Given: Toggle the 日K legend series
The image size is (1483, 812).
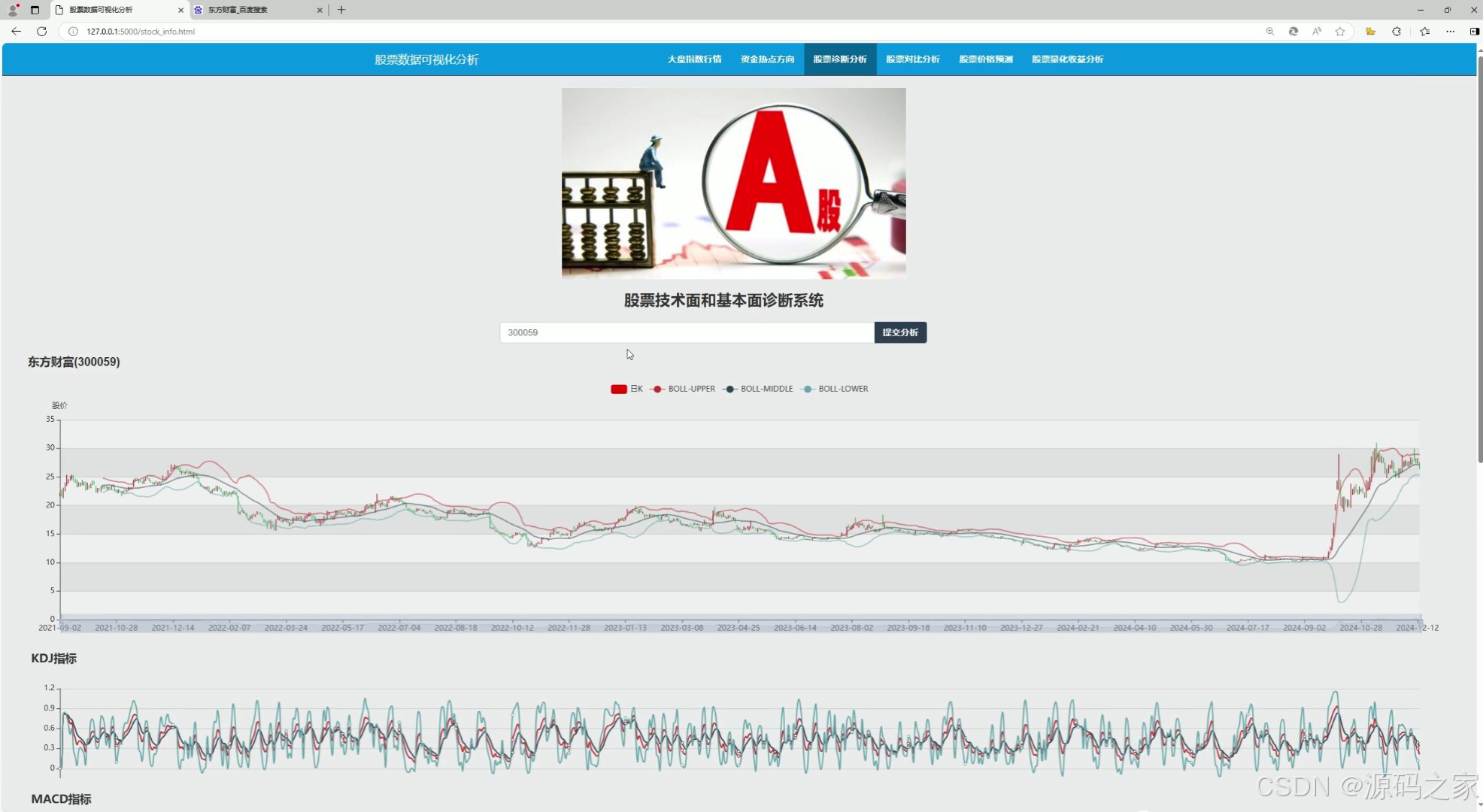Looking at the screenshot, I should pos(626,389).
